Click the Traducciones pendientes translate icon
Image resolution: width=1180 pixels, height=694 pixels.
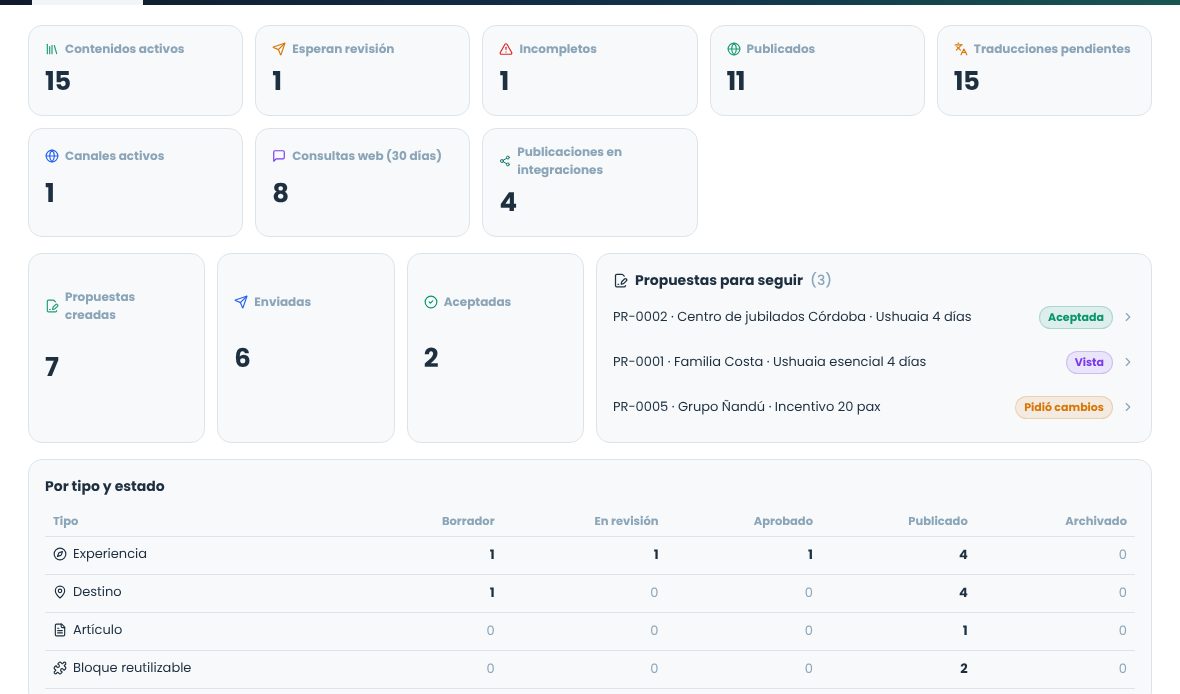point(961,49)
